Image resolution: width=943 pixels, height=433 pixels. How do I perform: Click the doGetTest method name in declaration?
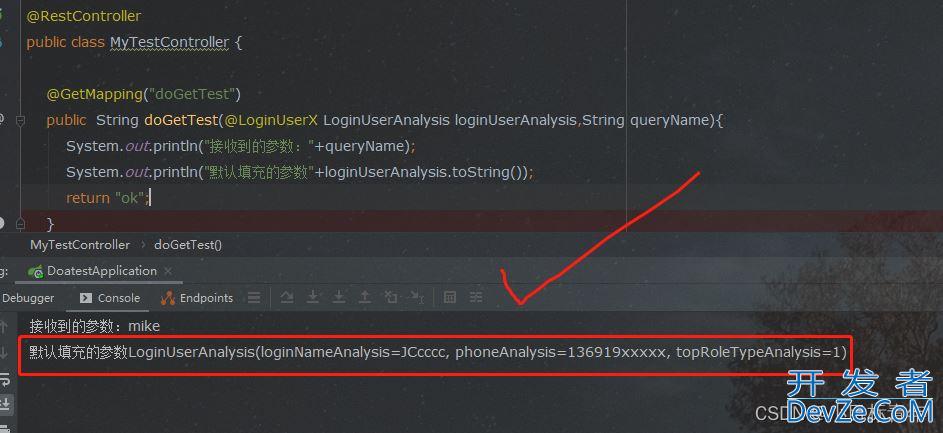[x=181, y=120]
